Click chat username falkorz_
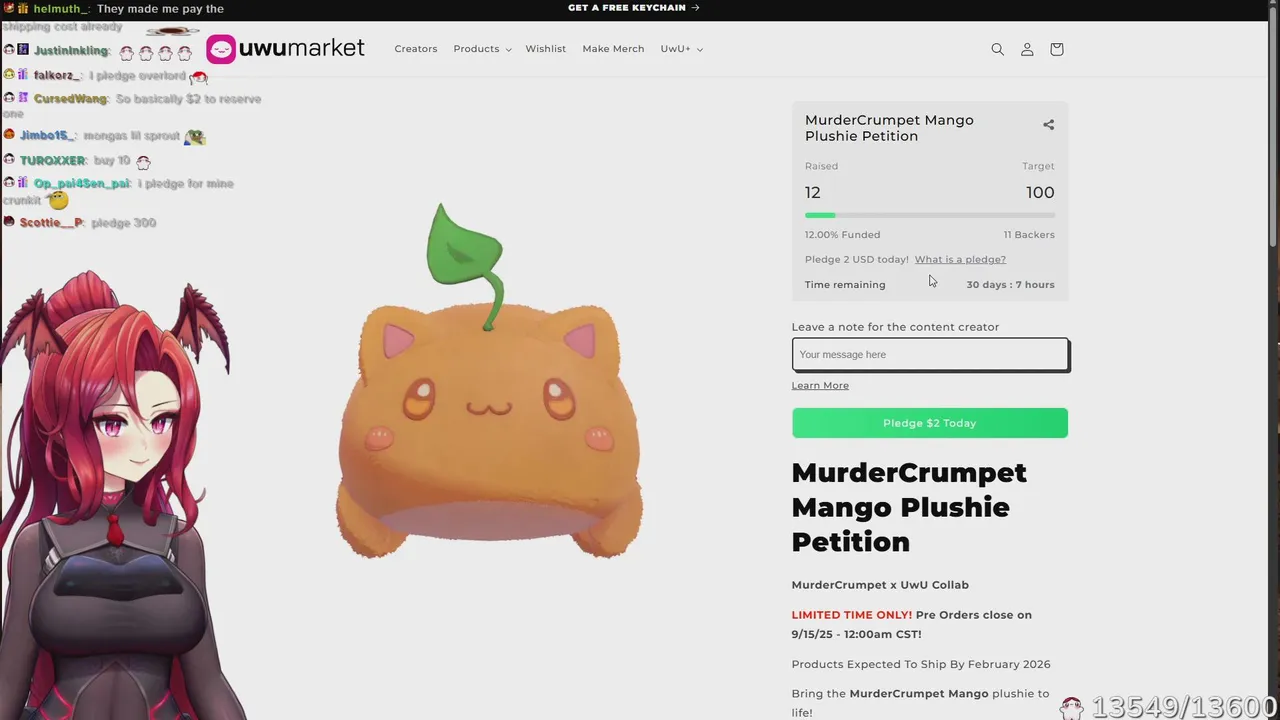The height and width of the screenshot is (720, 1280). (x=57, y=76)
